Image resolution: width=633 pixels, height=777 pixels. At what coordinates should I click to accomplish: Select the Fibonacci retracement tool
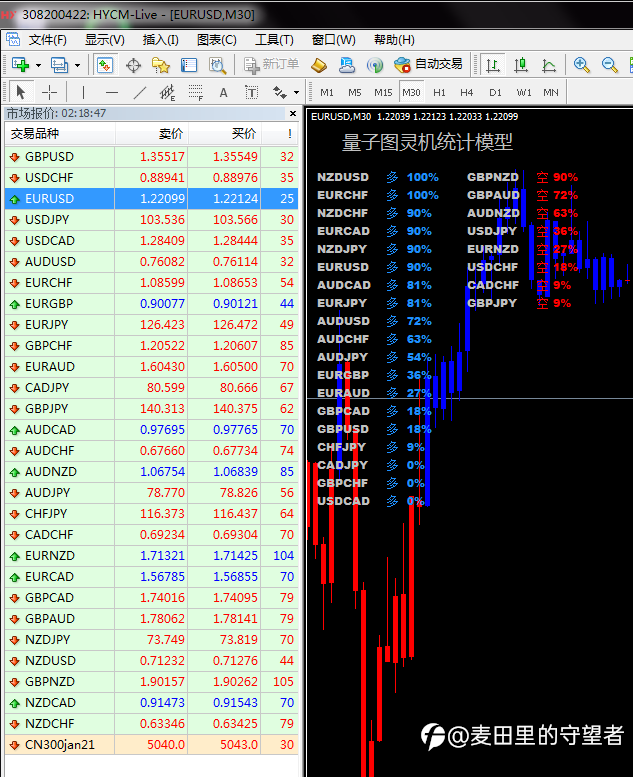pos(196,92)
